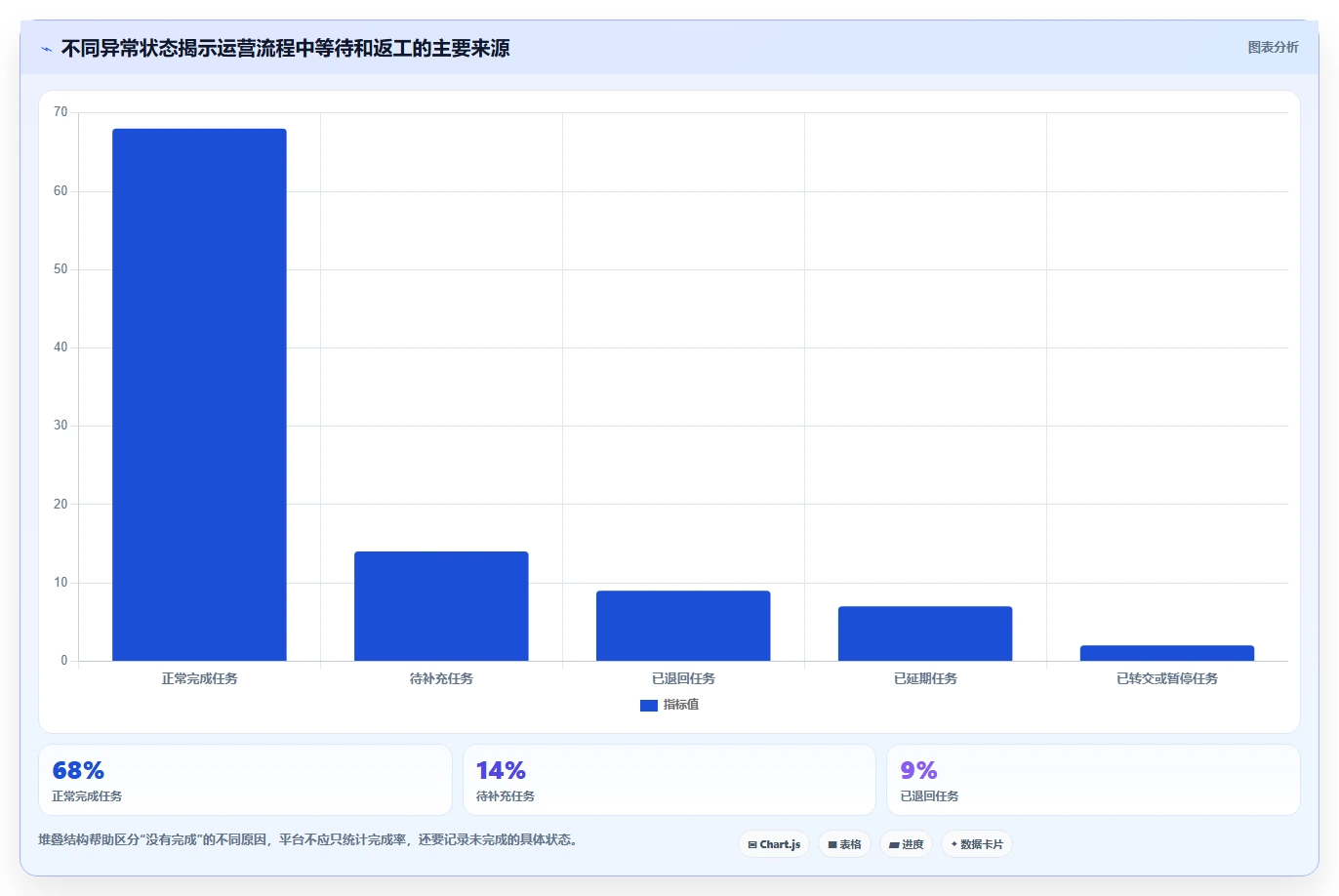Click the 指标值 legend label

pyautogui.click(x=681, y=705)
